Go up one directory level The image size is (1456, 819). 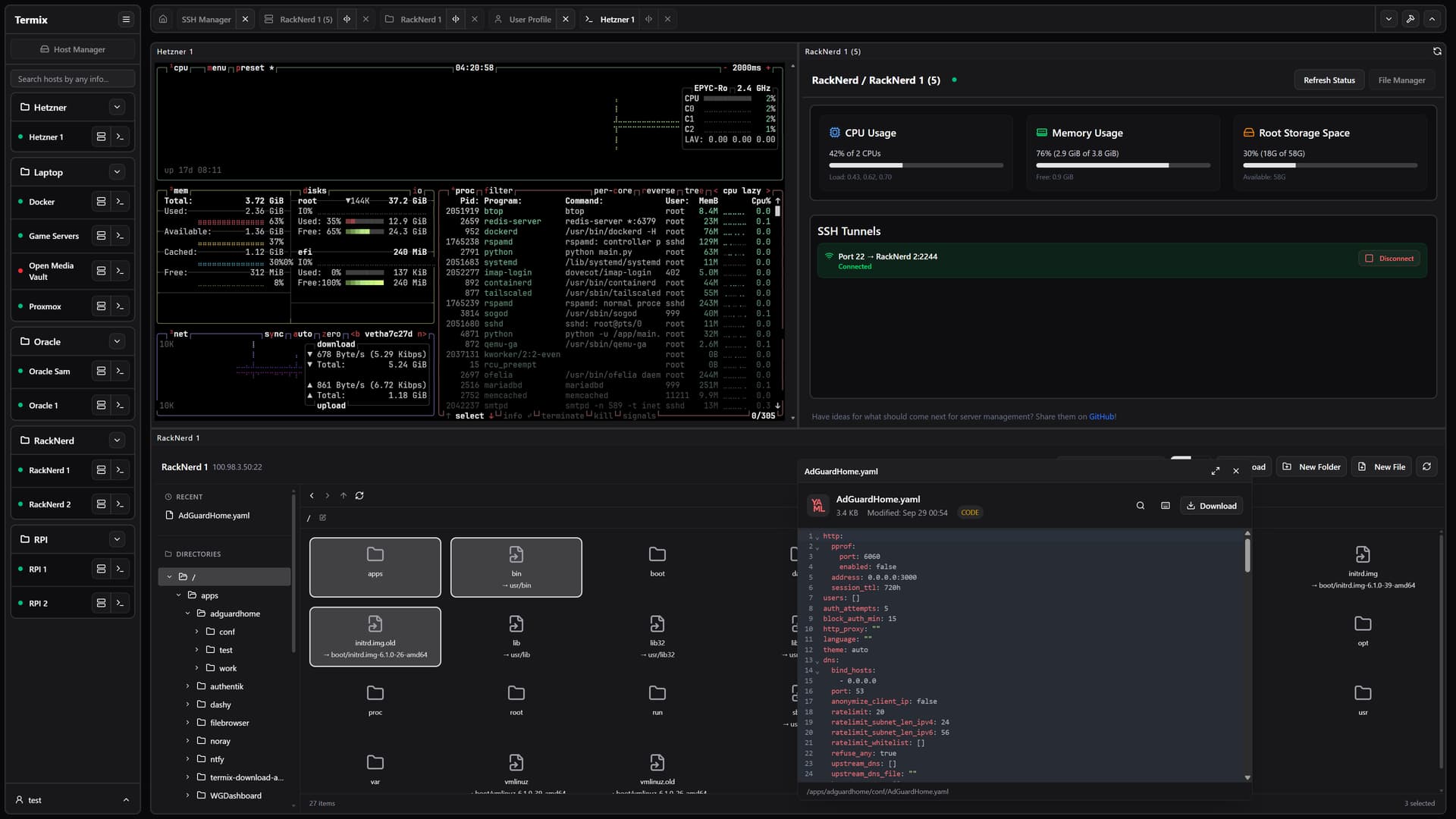point(344,496)
